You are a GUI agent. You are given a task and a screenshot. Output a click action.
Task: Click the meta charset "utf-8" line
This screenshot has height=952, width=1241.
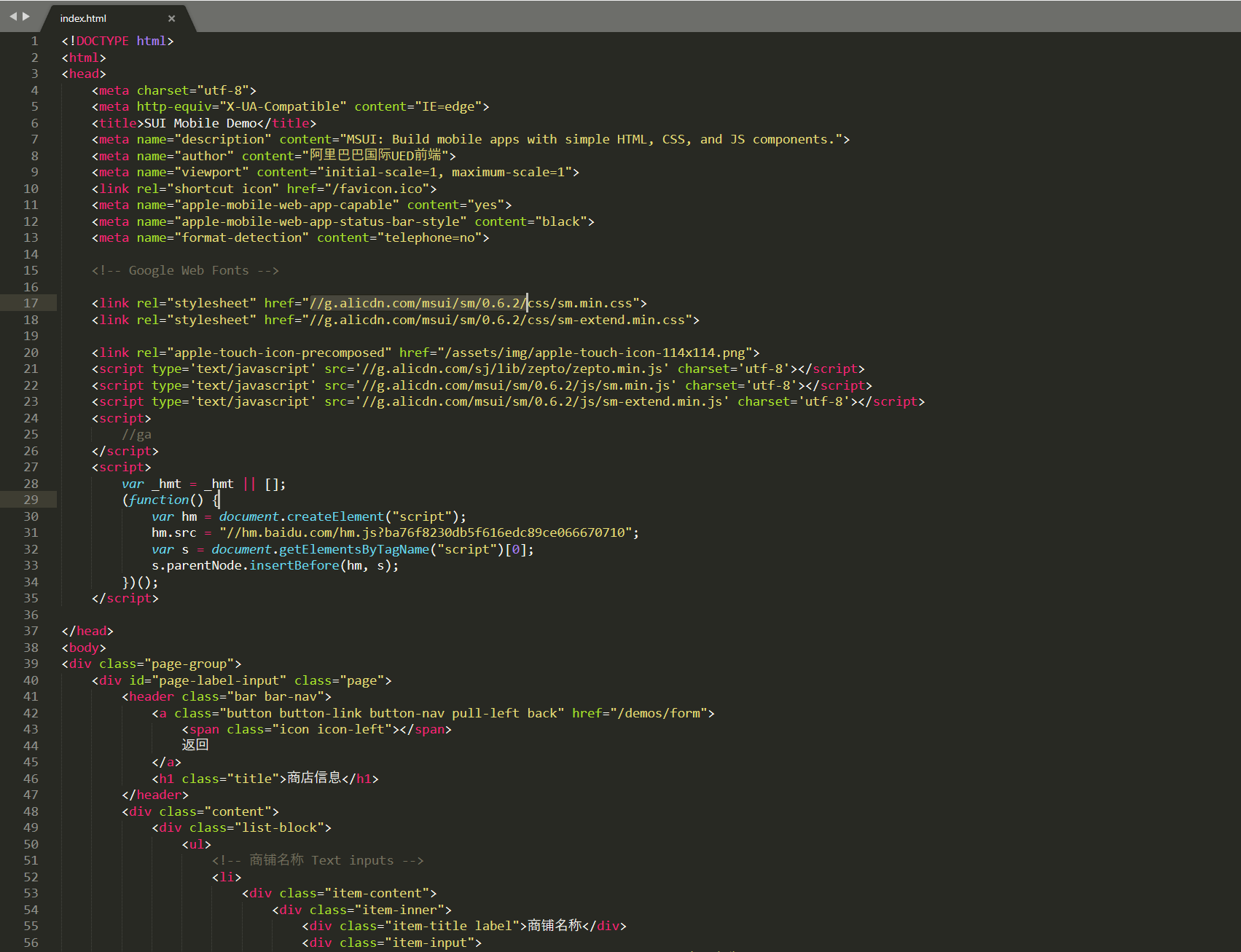pyautogui.click(x=174, y=90)
